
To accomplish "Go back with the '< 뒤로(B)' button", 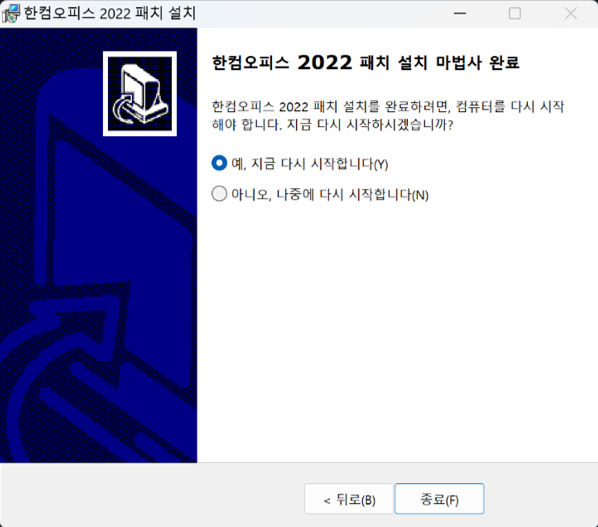I will click(x=349, y=499).
